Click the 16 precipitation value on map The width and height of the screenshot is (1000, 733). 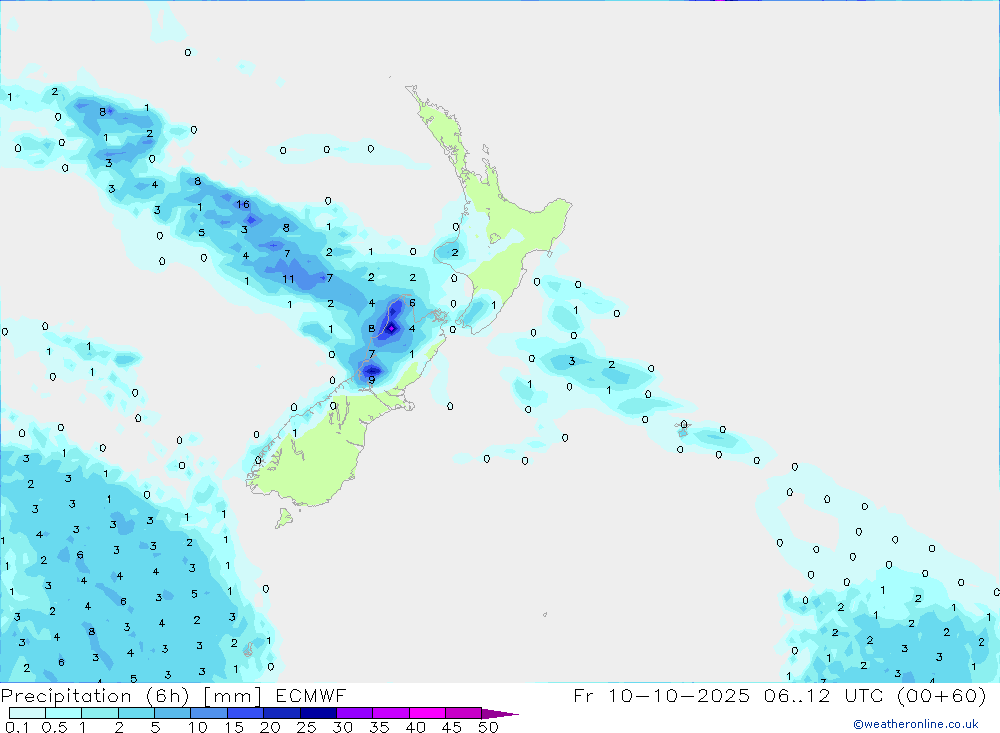[242, 204]
